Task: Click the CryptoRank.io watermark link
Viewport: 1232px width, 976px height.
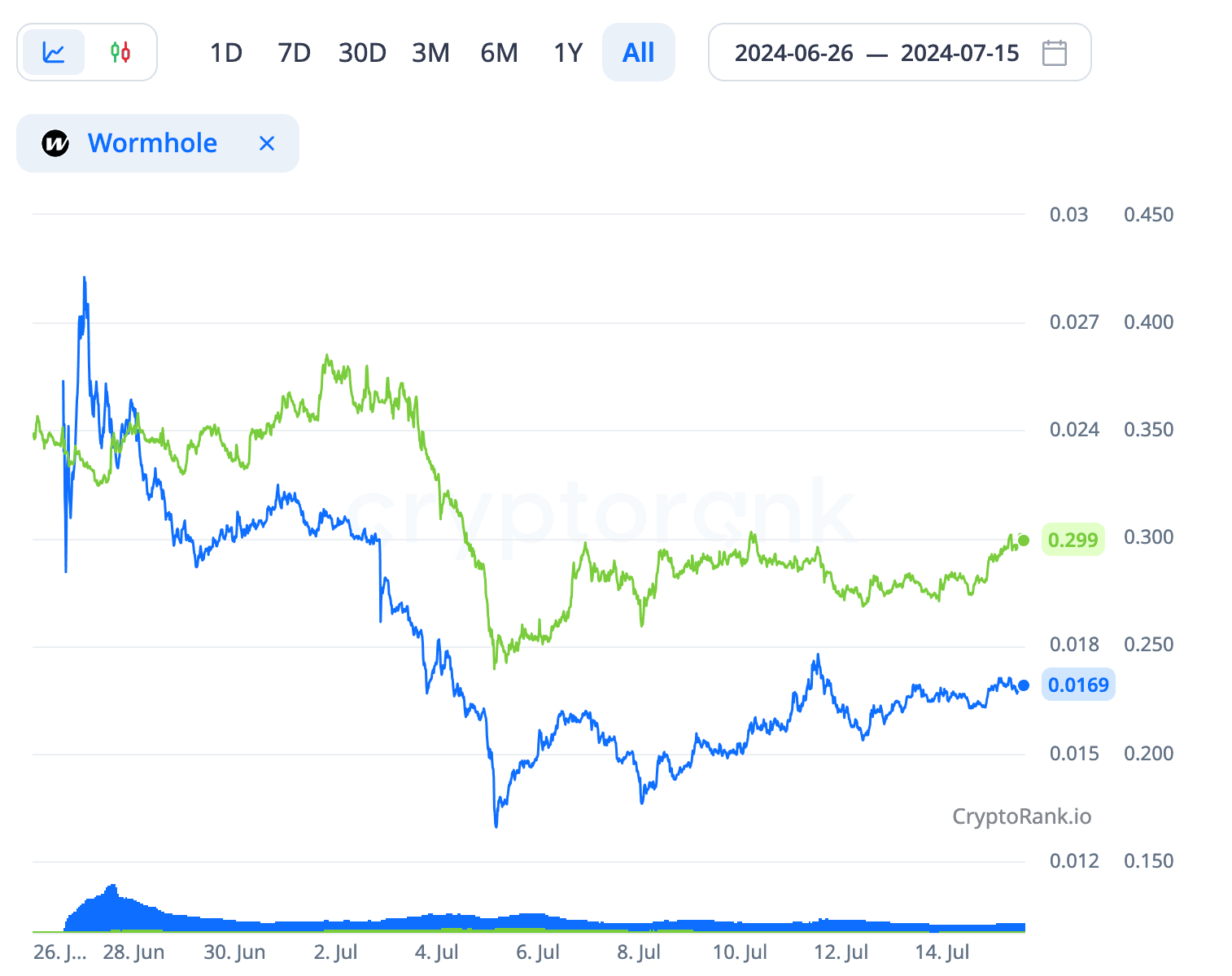Action: tap(1021, 816)
